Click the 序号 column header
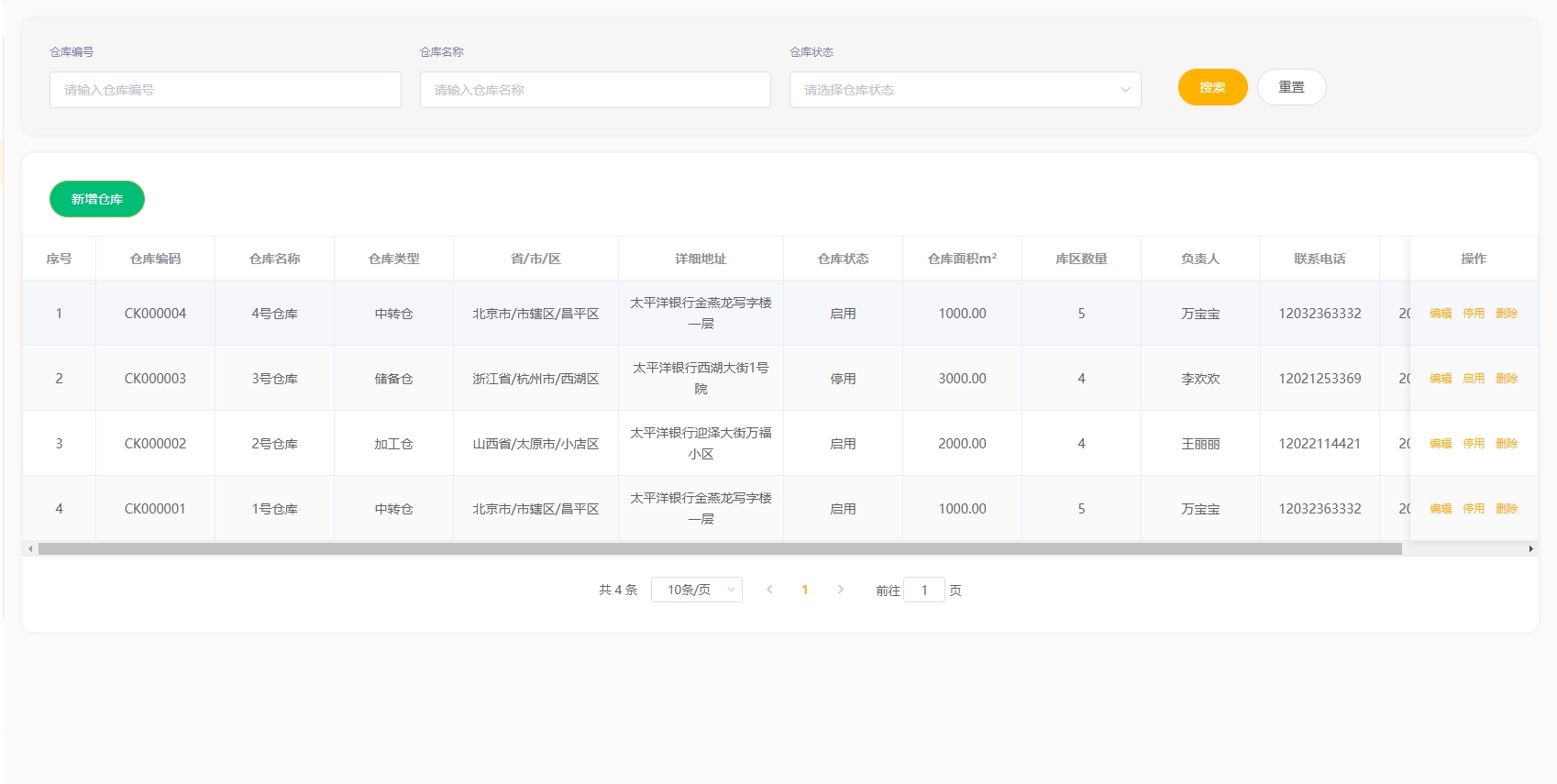This screenshot has width=1557, height=784. pos(59,259)
